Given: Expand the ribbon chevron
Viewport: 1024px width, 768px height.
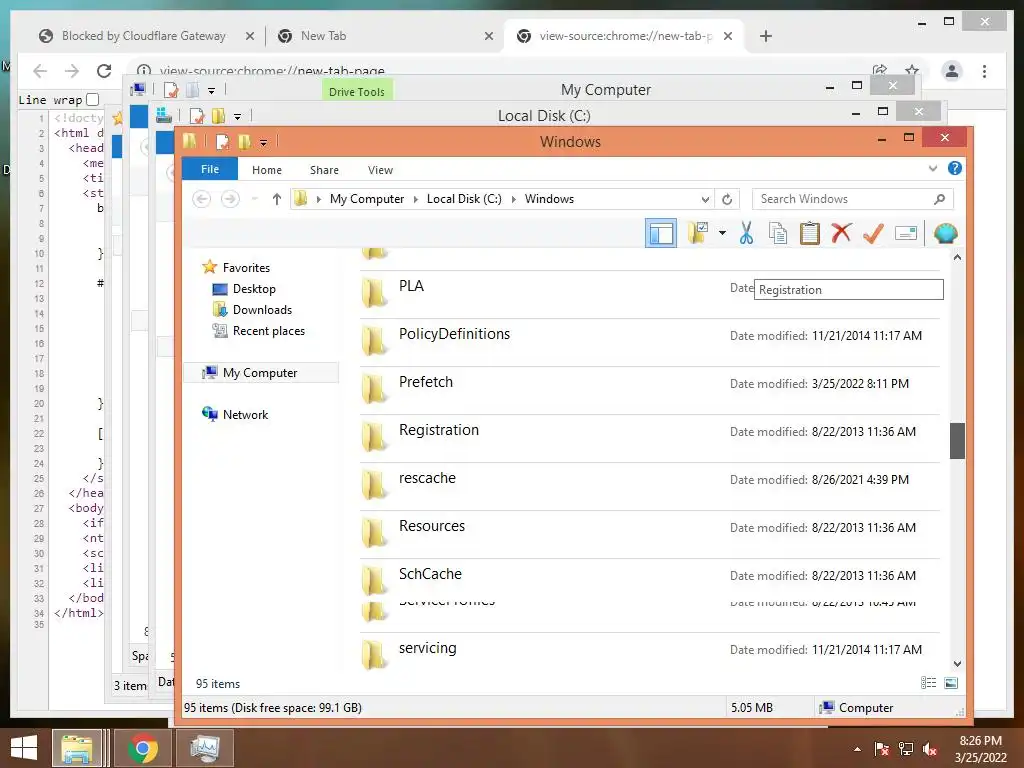Looking at the screenshot, I should [x=933, y=168].
